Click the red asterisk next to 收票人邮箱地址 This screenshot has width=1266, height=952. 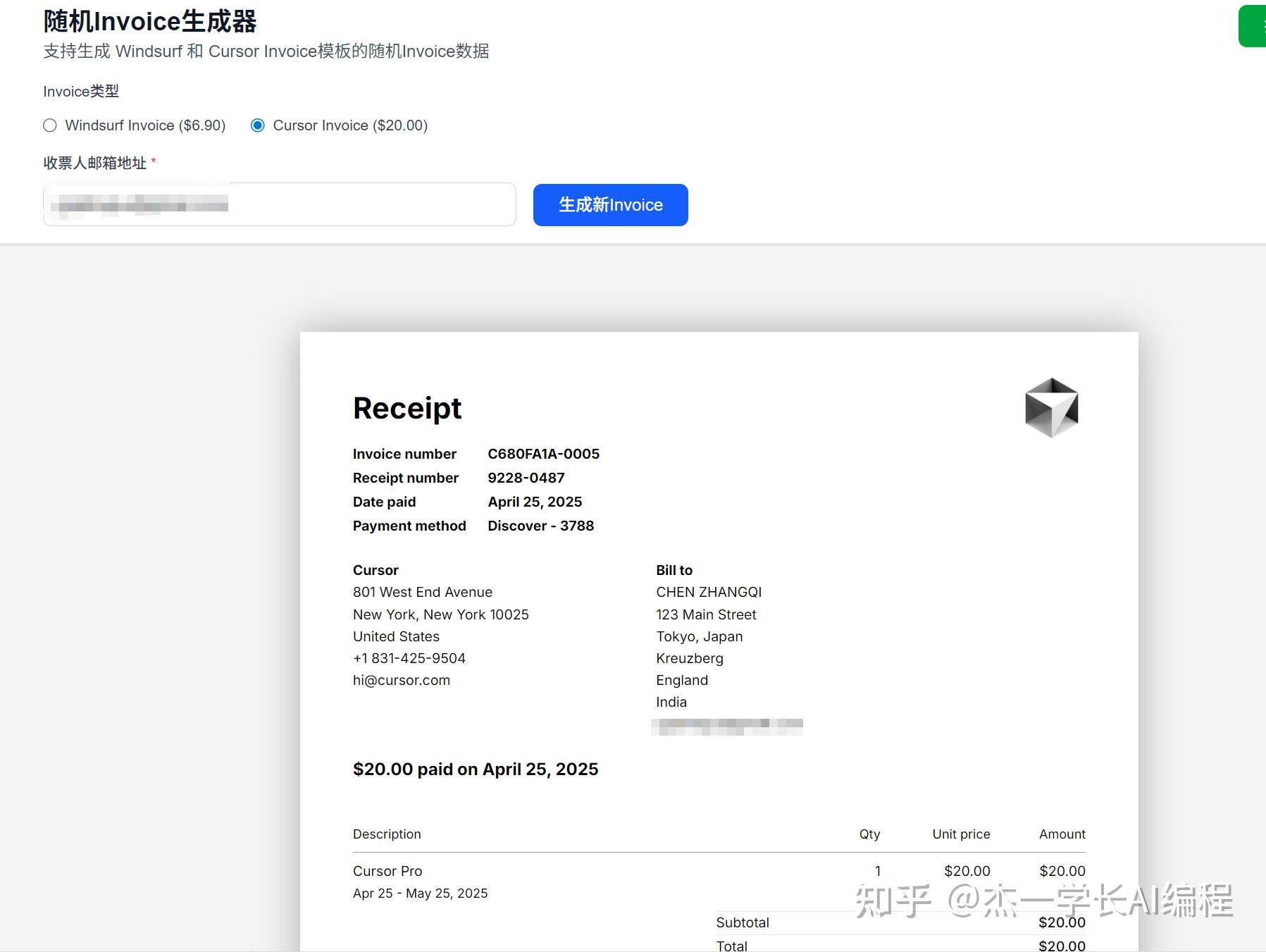154,161
